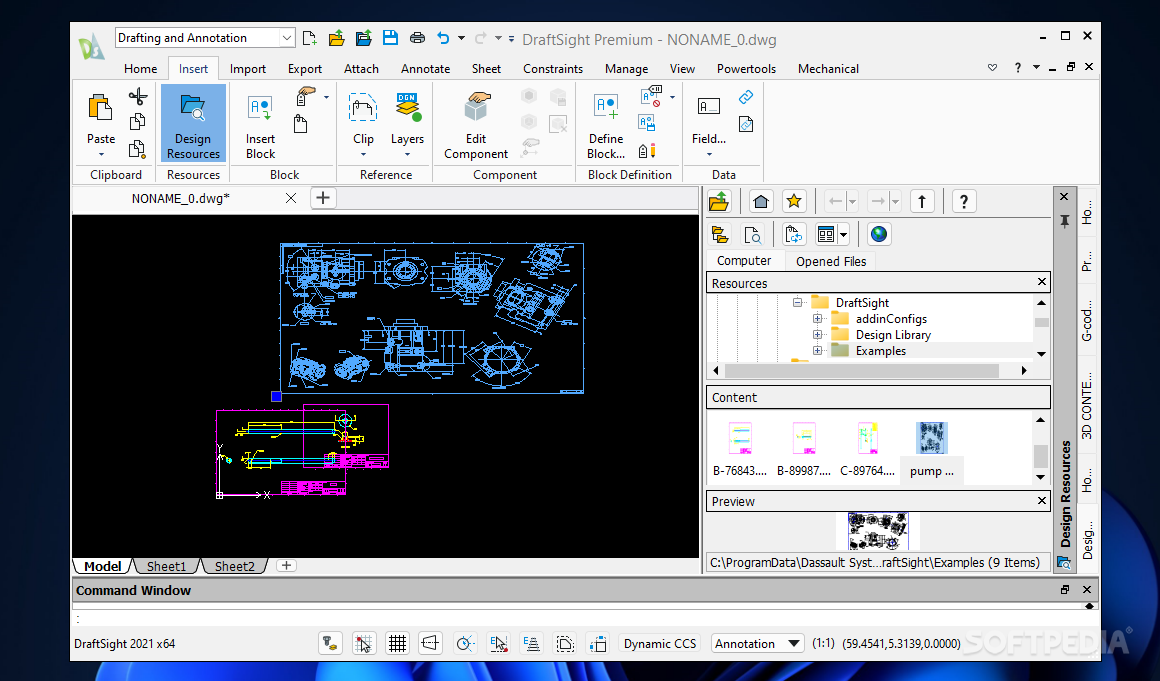Open a new drawing tab with plus button

(323, 198)
